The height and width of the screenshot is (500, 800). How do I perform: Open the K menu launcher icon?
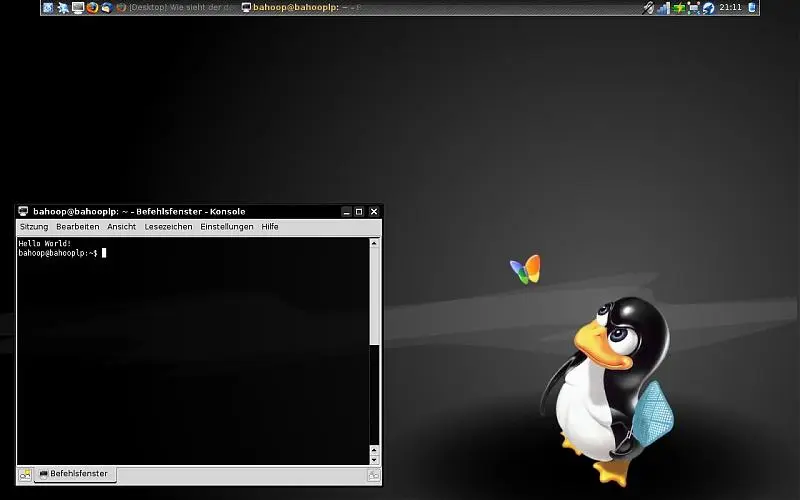[x=47, y=7]
